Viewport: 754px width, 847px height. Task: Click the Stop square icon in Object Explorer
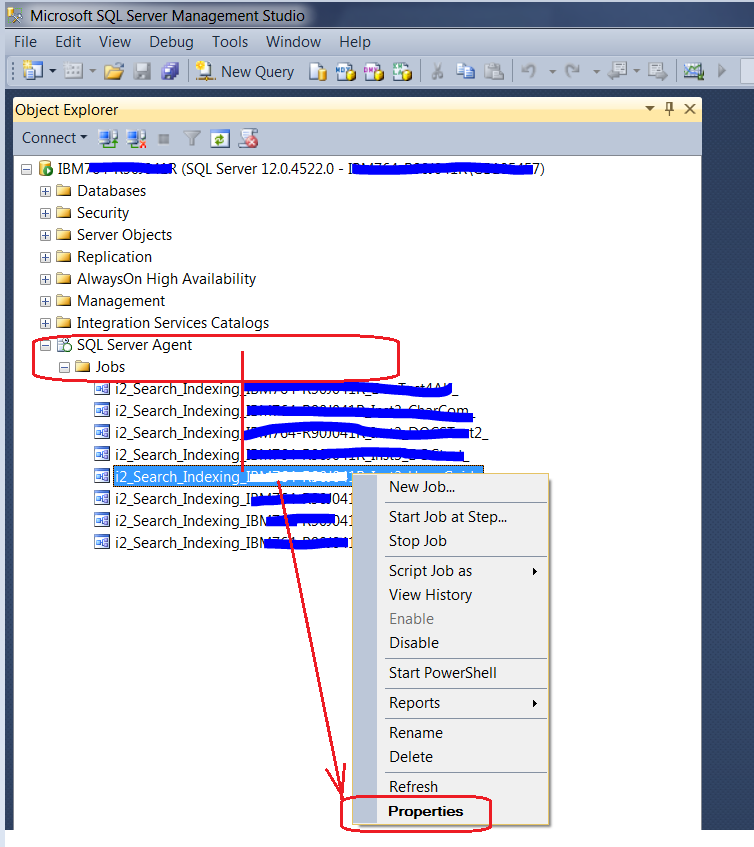click(164, 139)
